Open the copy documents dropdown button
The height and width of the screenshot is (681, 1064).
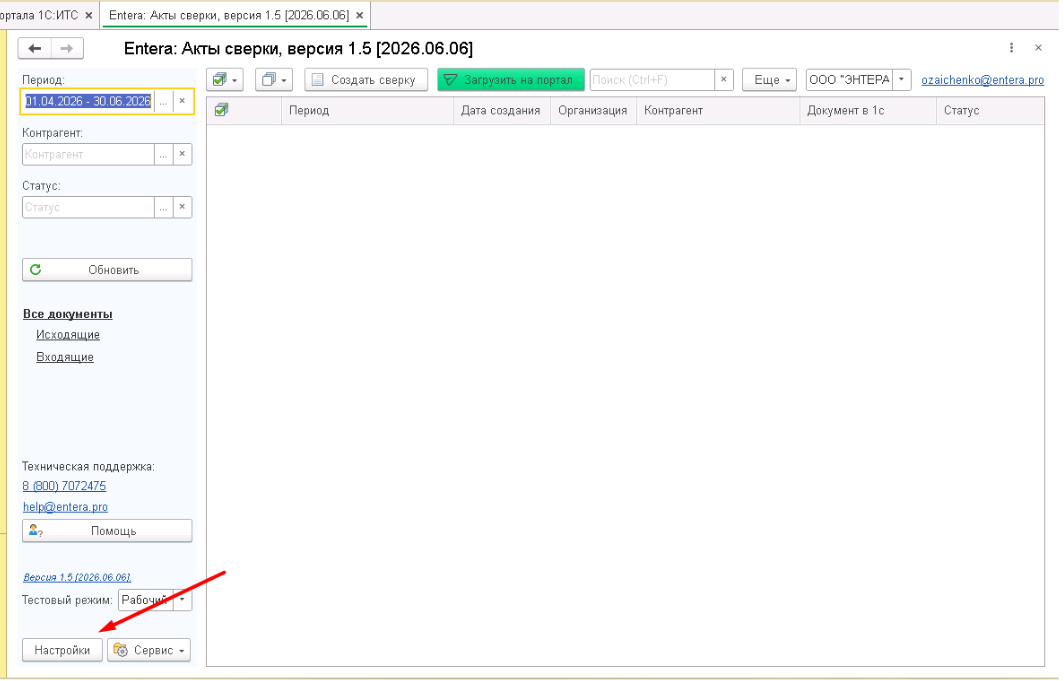(273, 80)
